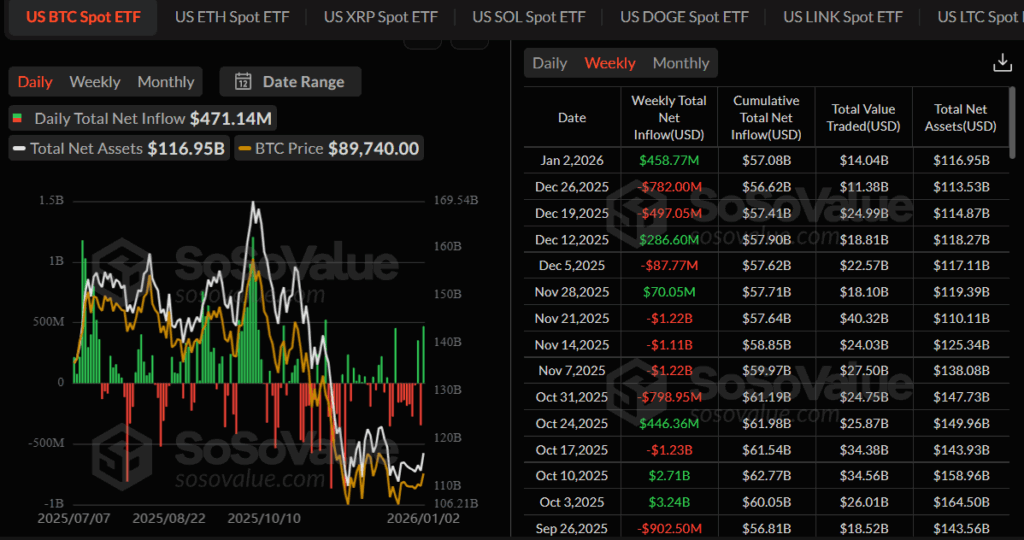Viewport: 1024px width, 540px height.
Task: Click the $286.60M weekly inflow value
Action: [669, 240]
